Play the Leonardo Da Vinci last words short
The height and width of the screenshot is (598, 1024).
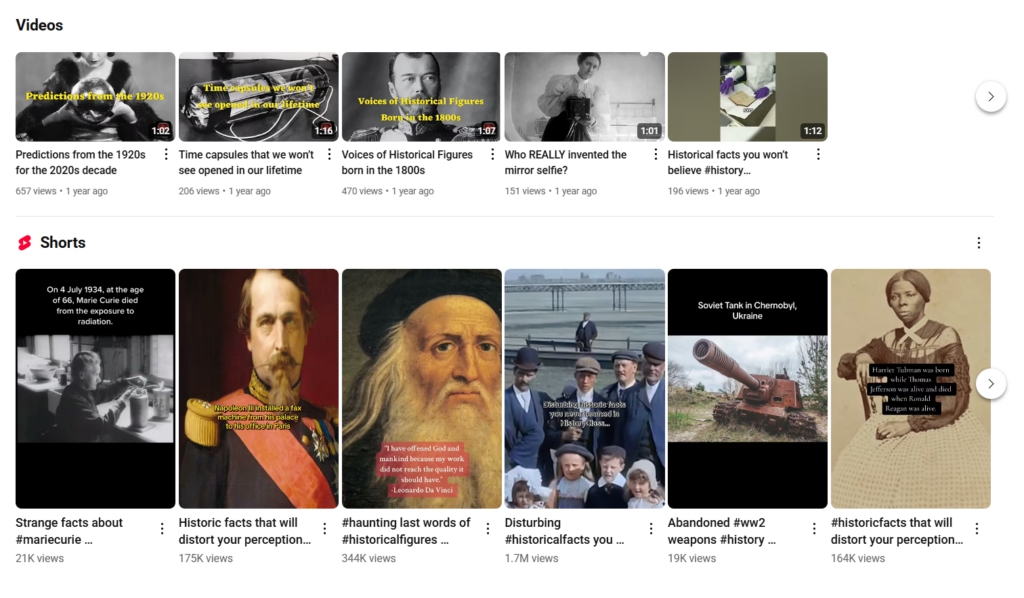pyautogui.click(x=422, y=388)
